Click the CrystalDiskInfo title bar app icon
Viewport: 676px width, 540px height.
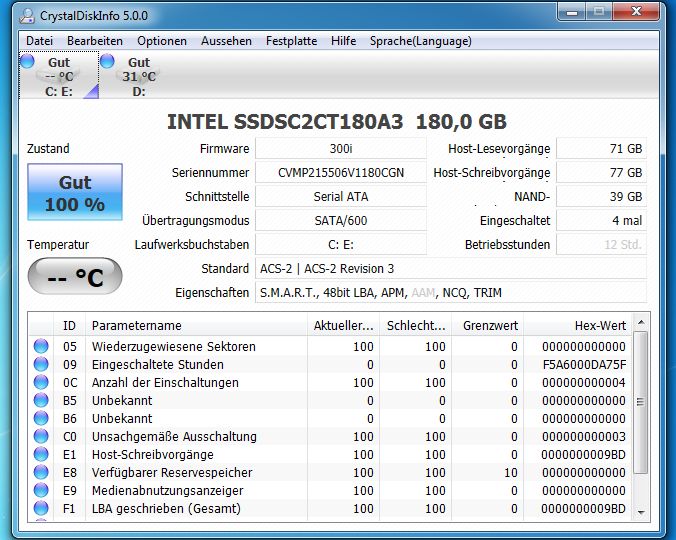coord(27,16)
